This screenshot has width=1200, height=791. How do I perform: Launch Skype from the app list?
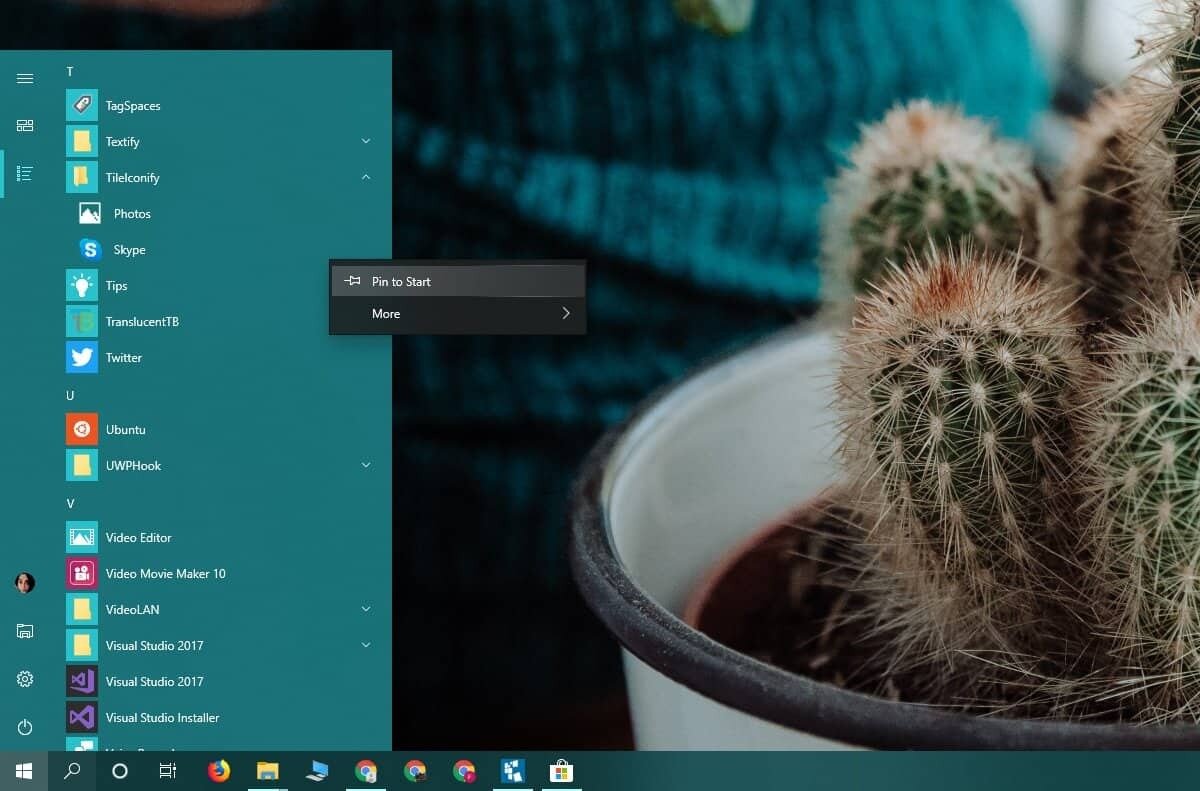pyautogui.click(x=129, y=250)
